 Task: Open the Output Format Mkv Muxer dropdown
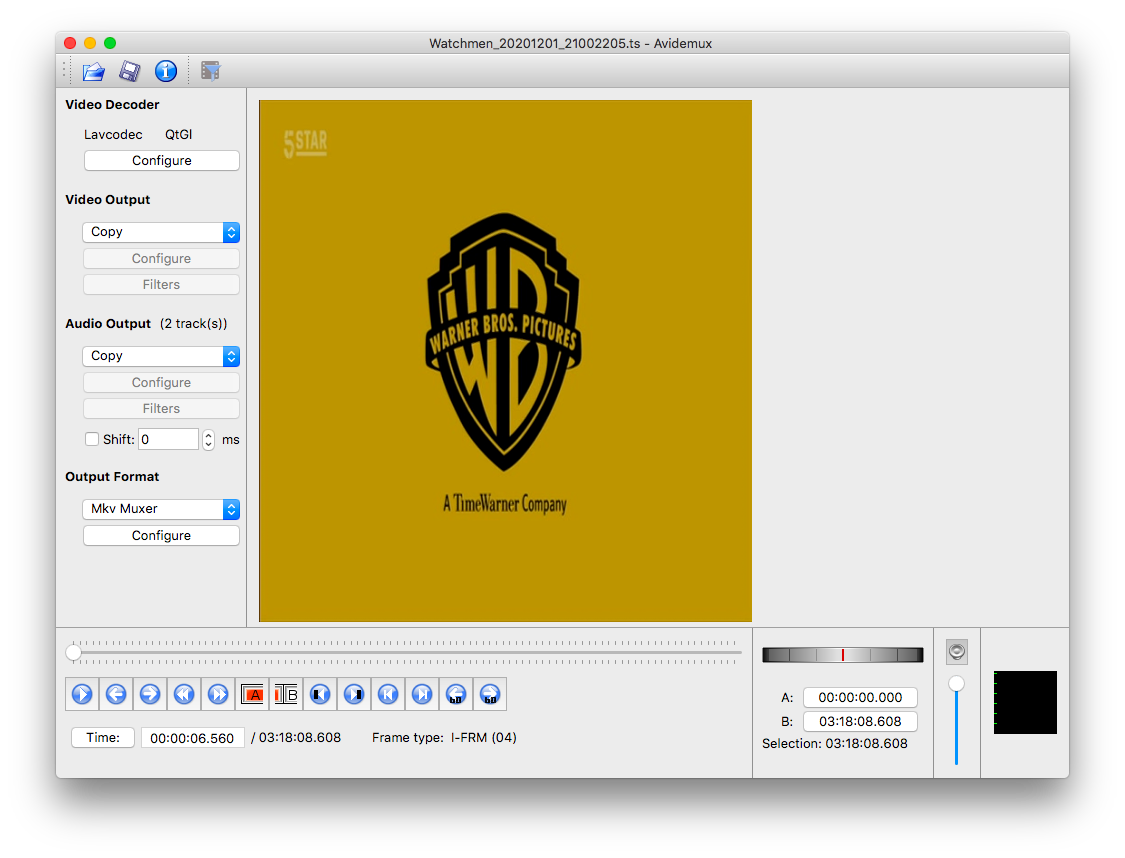click(x=161, y=509)
